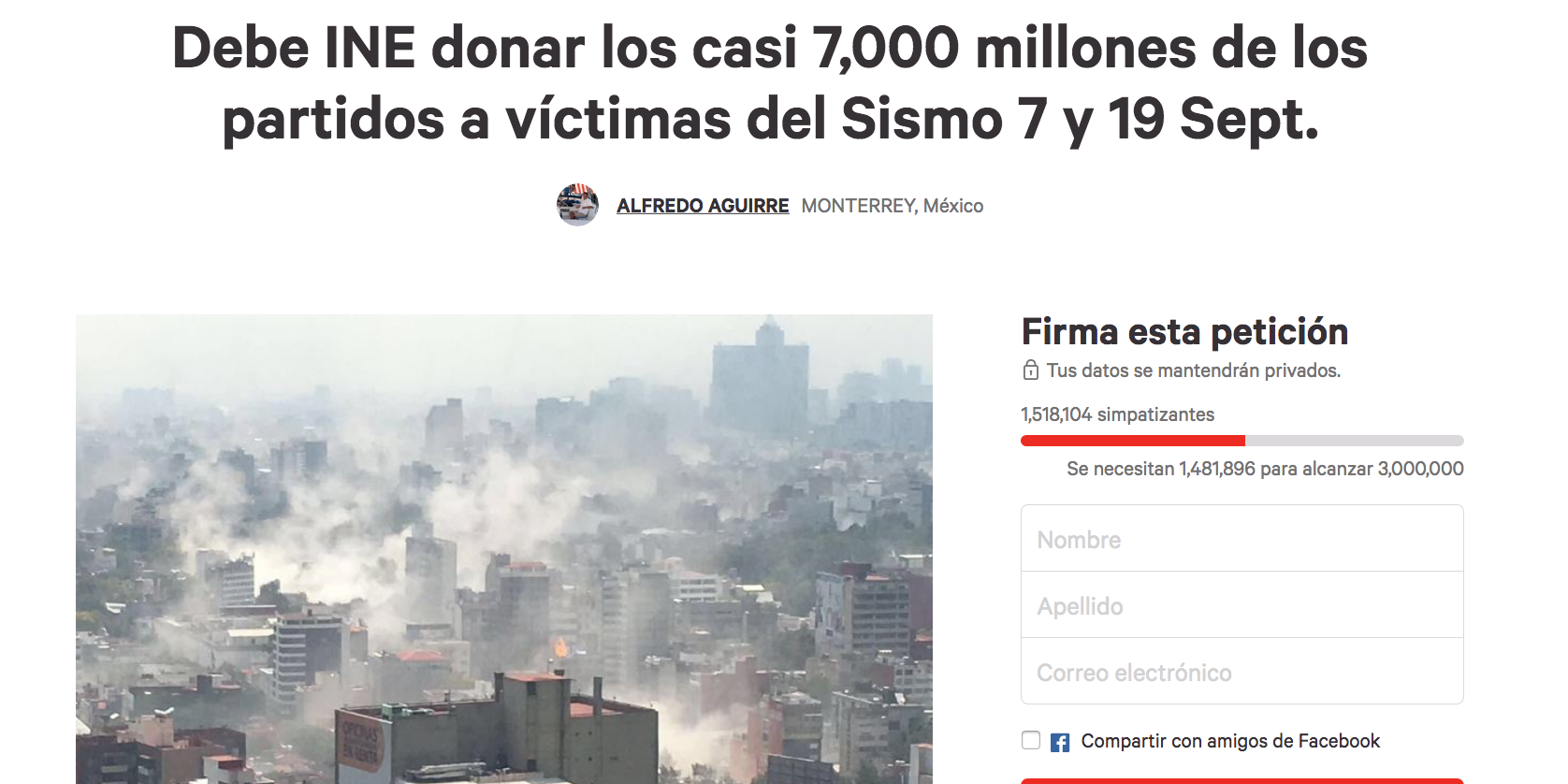Click Compartir con amigos de Facebook label
Screen dimensions: 1568x784
(1230, 741)
